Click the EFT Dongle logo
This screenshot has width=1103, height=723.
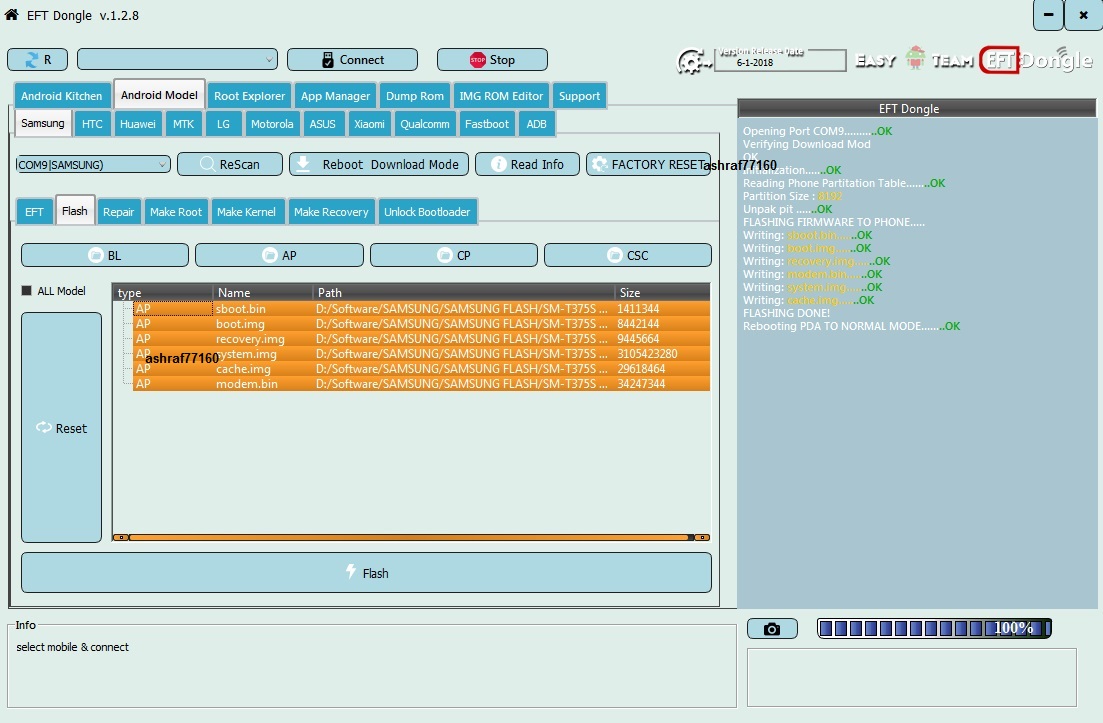1036,60
